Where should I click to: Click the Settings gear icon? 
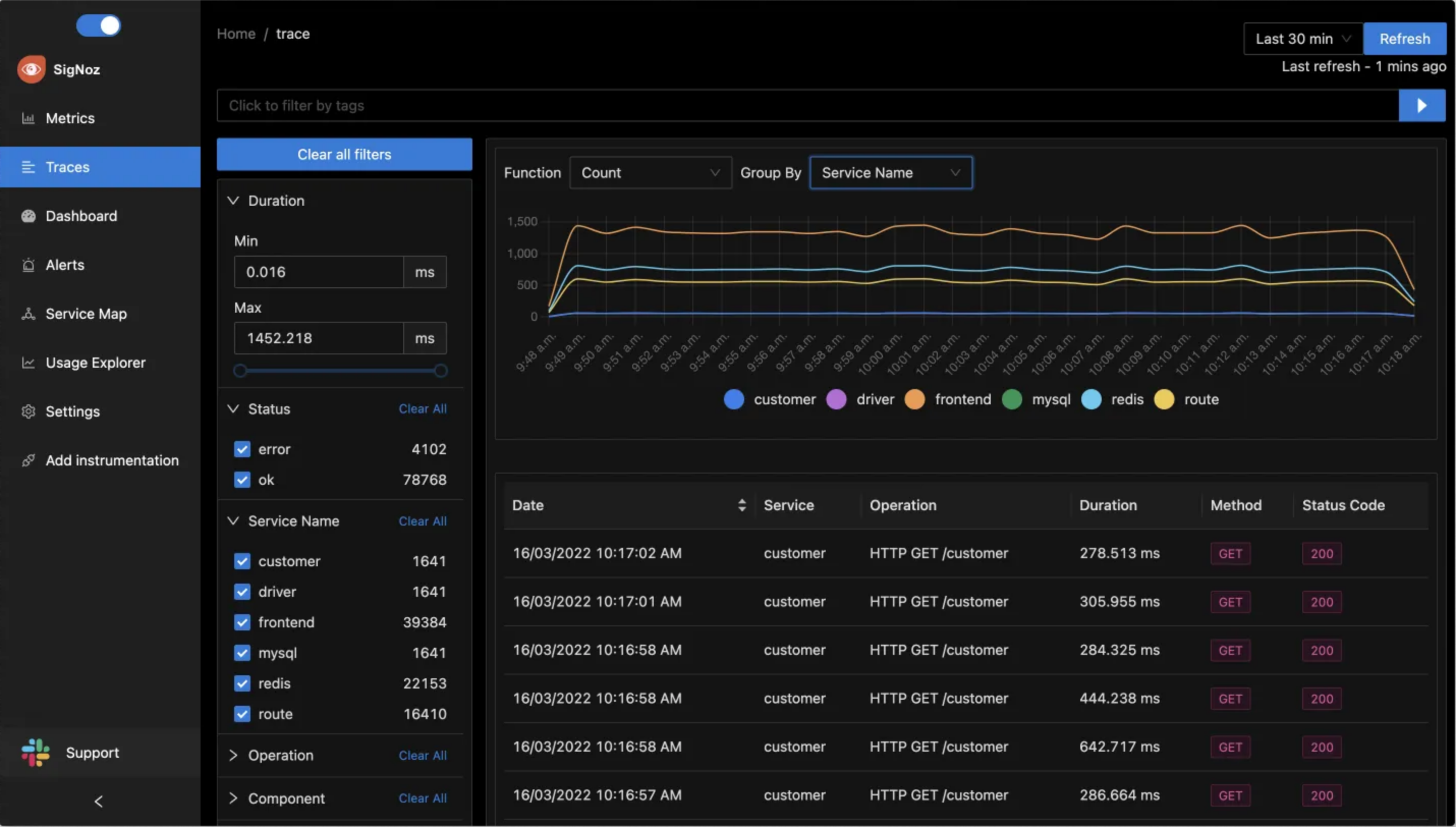[x=29, y=412]
